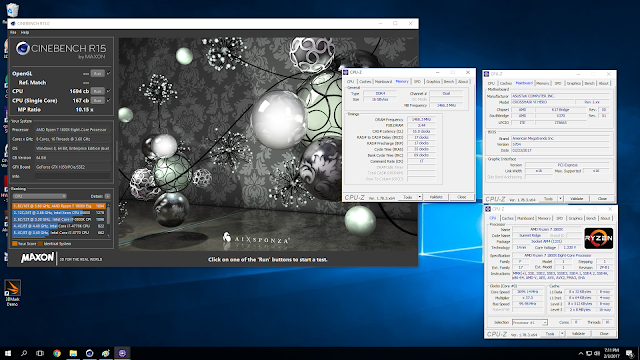Click Validate in Memory CPU-Z window

(x=436, y=197)
